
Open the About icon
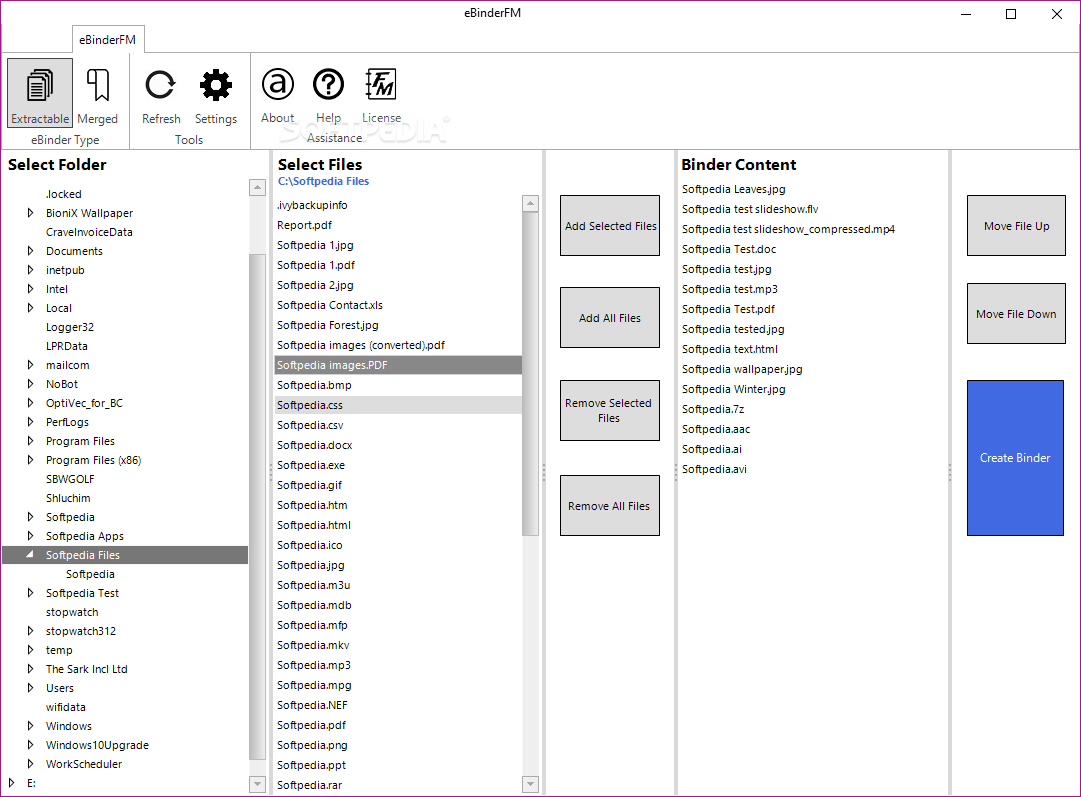click(x=278, y=84)
